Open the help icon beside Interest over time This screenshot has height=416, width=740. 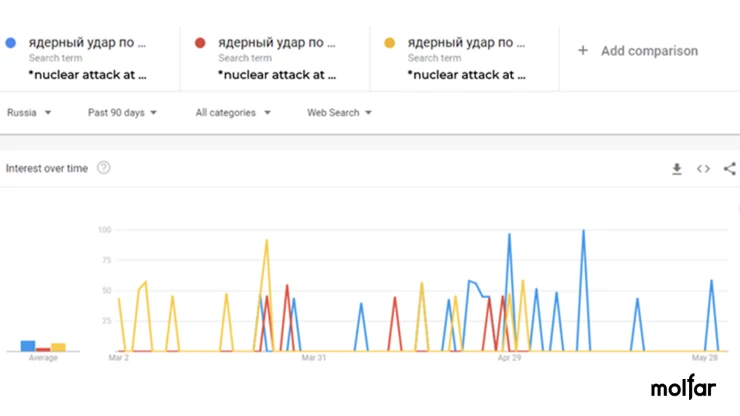coord(104,168)
